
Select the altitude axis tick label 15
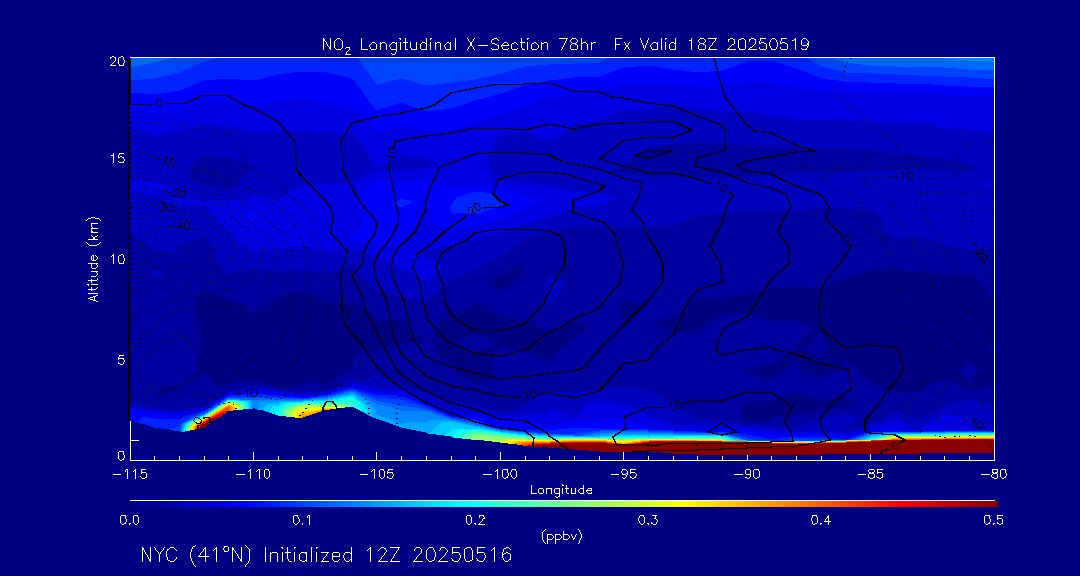(117, 158)
